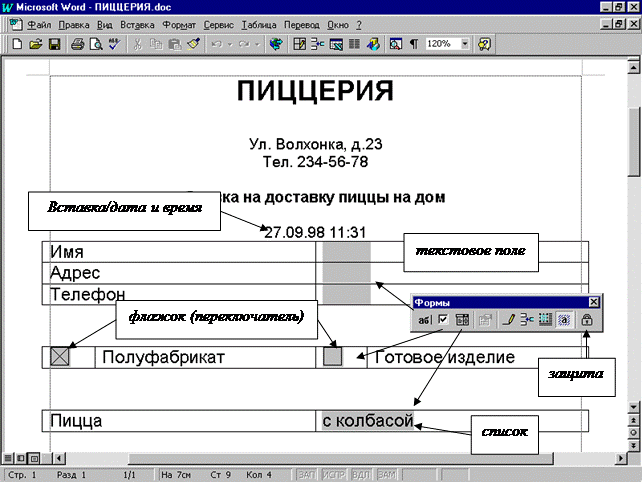The height and width of the screenshot is (482, 642).
Task: Insert an Excel worksheet from the toolbar
Action: (336, 44)
